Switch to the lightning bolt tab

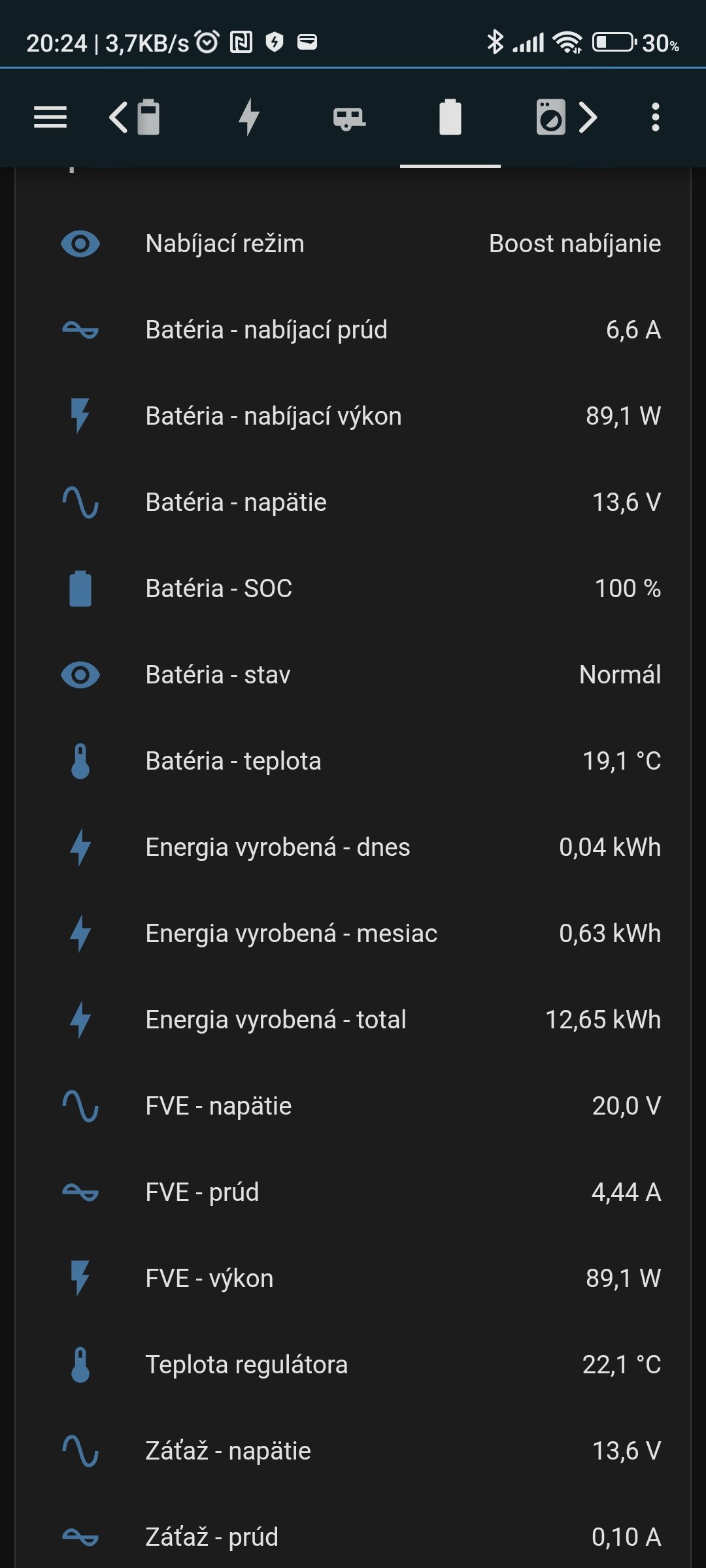tap(249, 118)
